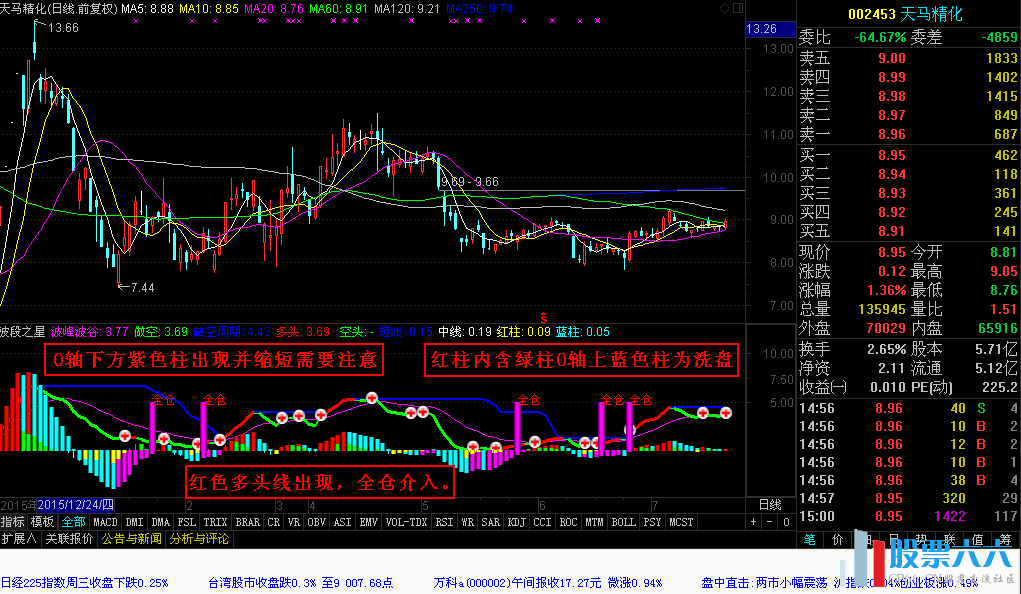The image size is (1021, 594).
Task: Open the 指标 indicator menu
Action: [13, 522]
